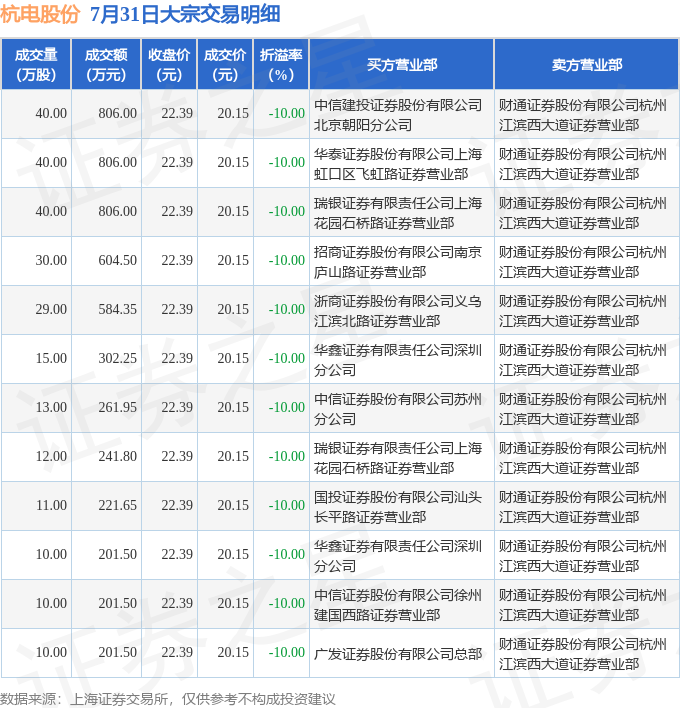The width and height of the screenshot is (680, 708).
Task: Open the 杭电股份 stock name link
Action: (x=40, y=14)
